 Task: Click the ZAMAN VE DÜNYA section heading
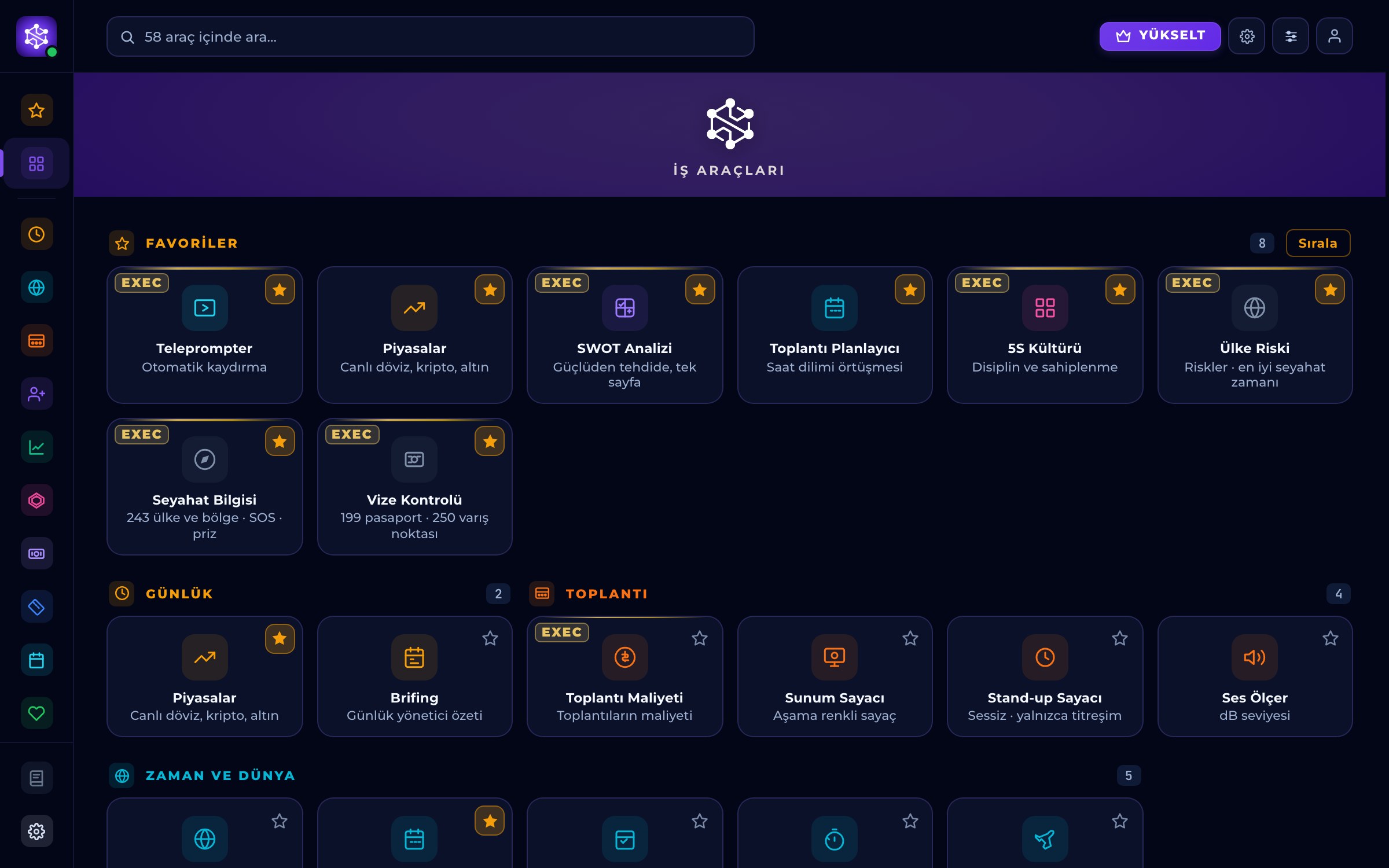[x=221, y=775]
